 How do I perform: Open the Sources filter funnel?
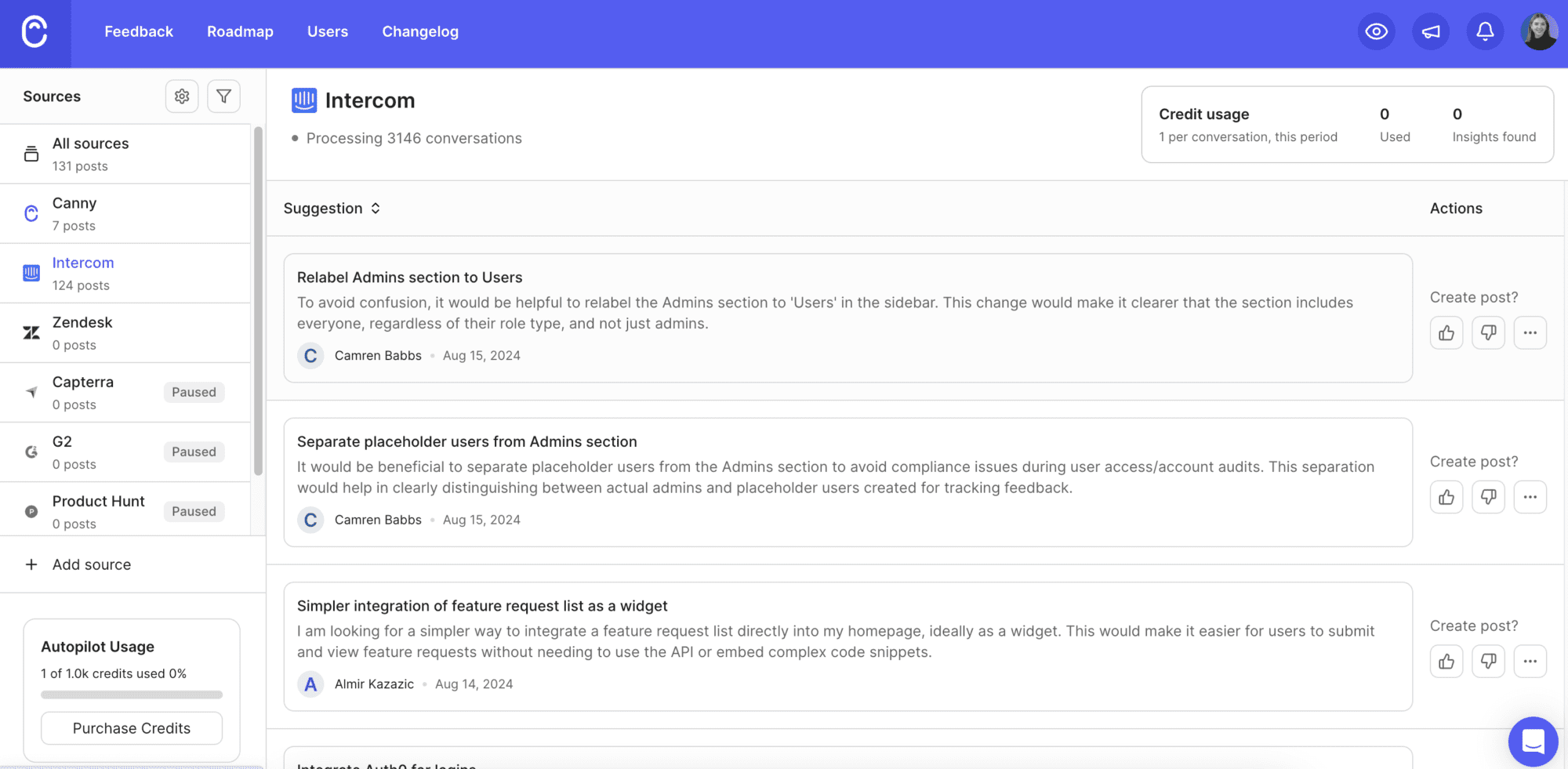pos(223,96)
